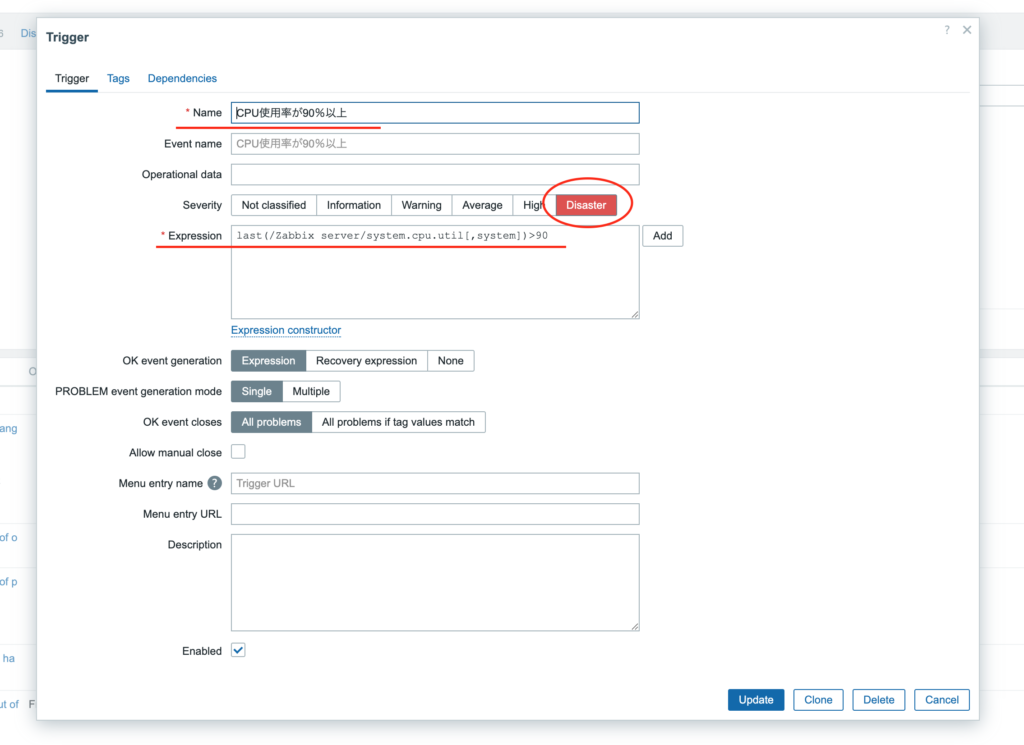Close the Trigger dialog with X icon

[967, 30]
